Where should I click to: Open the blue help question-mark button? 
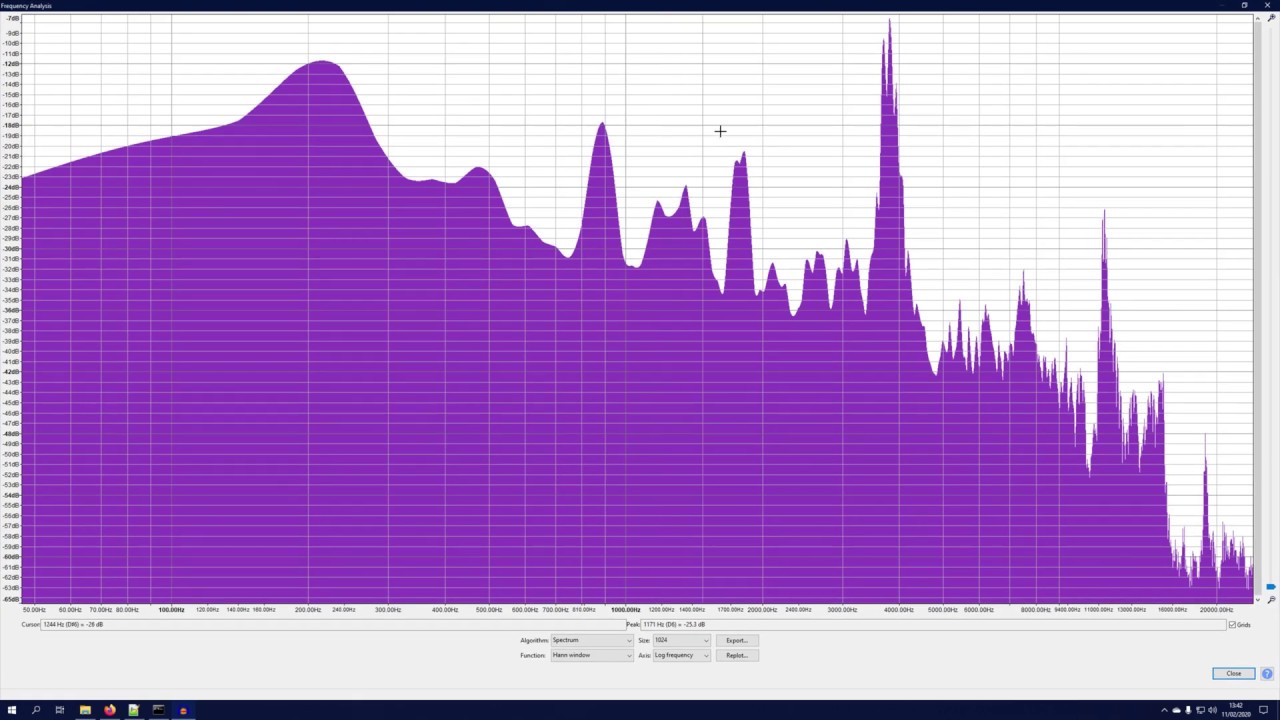pyautogui.click(x=1267, y=673)
